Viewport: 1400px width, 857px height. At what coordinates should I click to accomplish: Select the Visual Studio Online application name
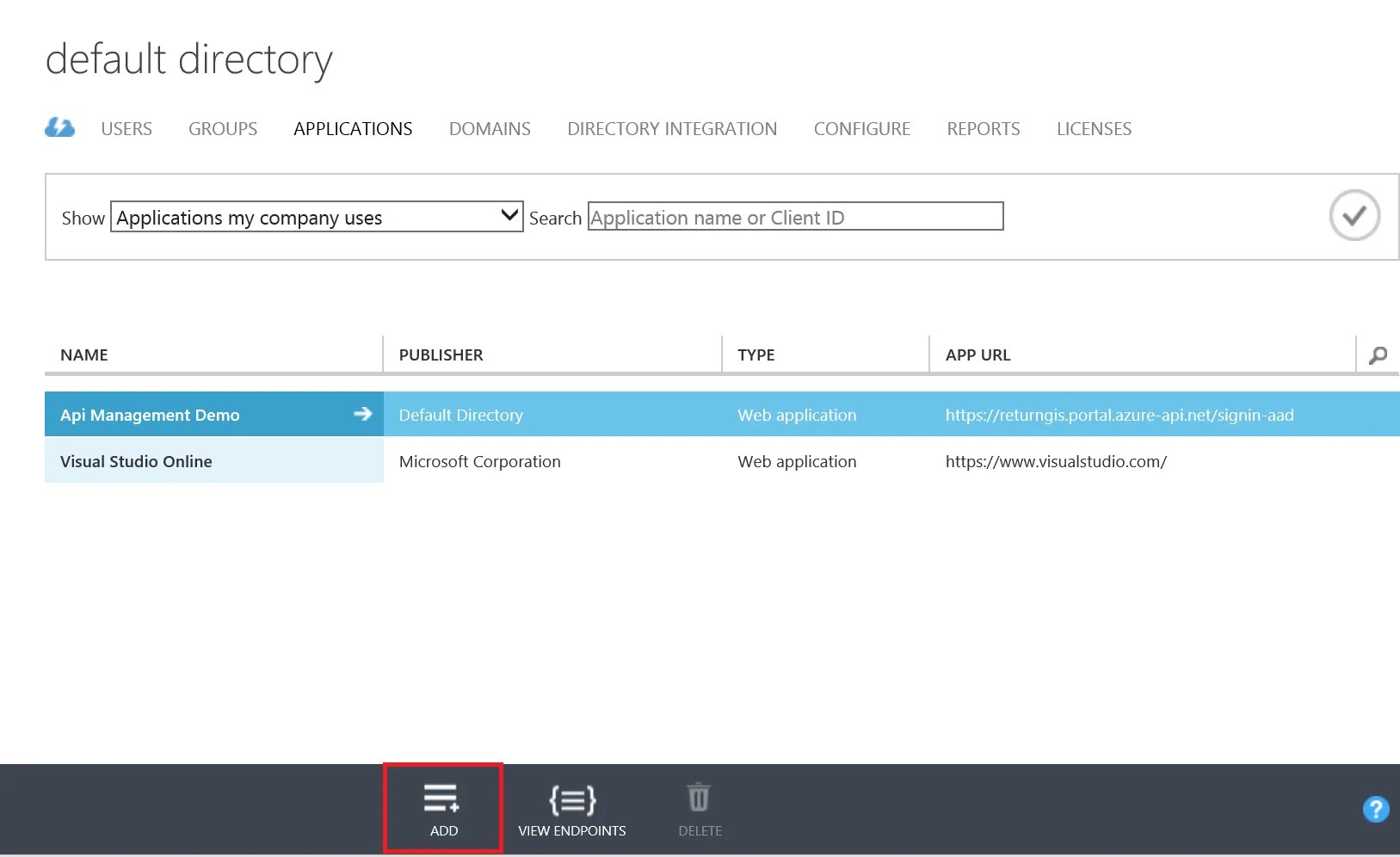click(x=136, y=461)
